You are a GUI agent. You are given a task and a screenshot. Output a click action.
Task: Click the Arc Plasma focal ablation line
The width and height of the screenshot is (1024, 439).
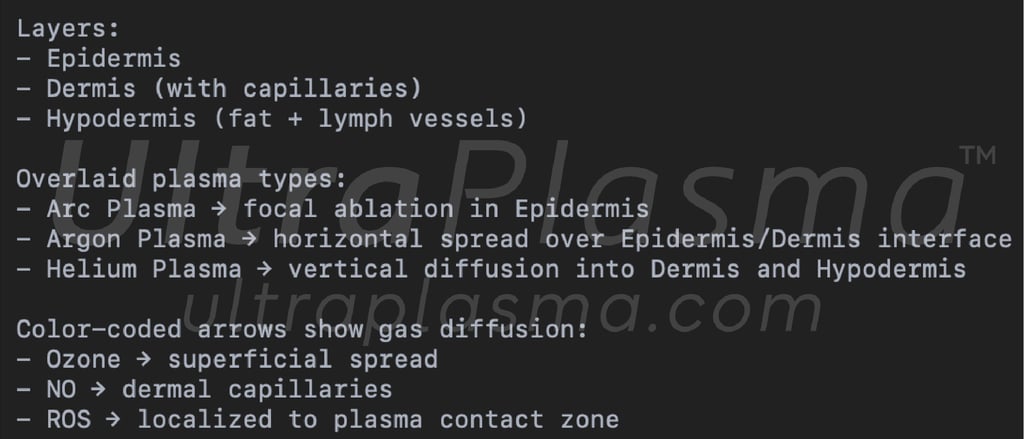333,209
